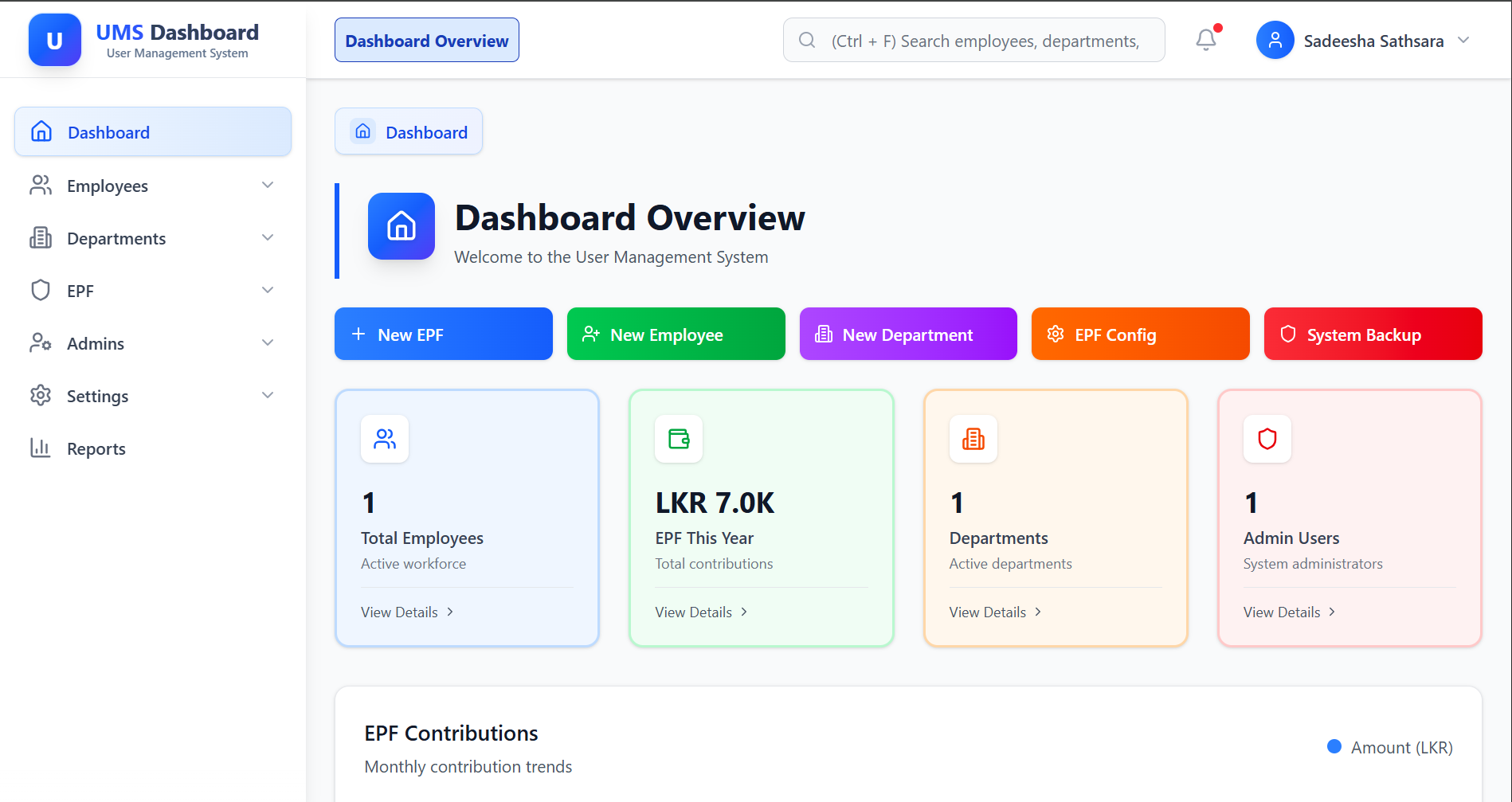Click the Amount (LKR) legend dot
This screenshot has width=1512, height=802.
coord(1334,746)
